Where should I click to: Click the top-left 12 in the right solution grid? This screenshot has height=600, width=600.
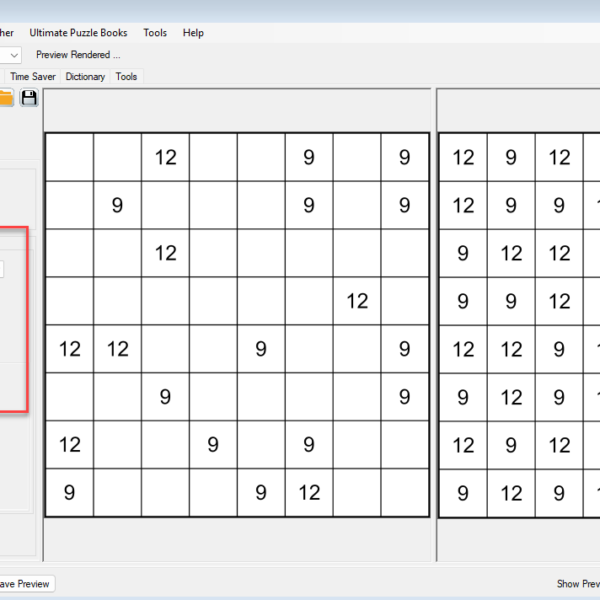(x=463, y=157)
